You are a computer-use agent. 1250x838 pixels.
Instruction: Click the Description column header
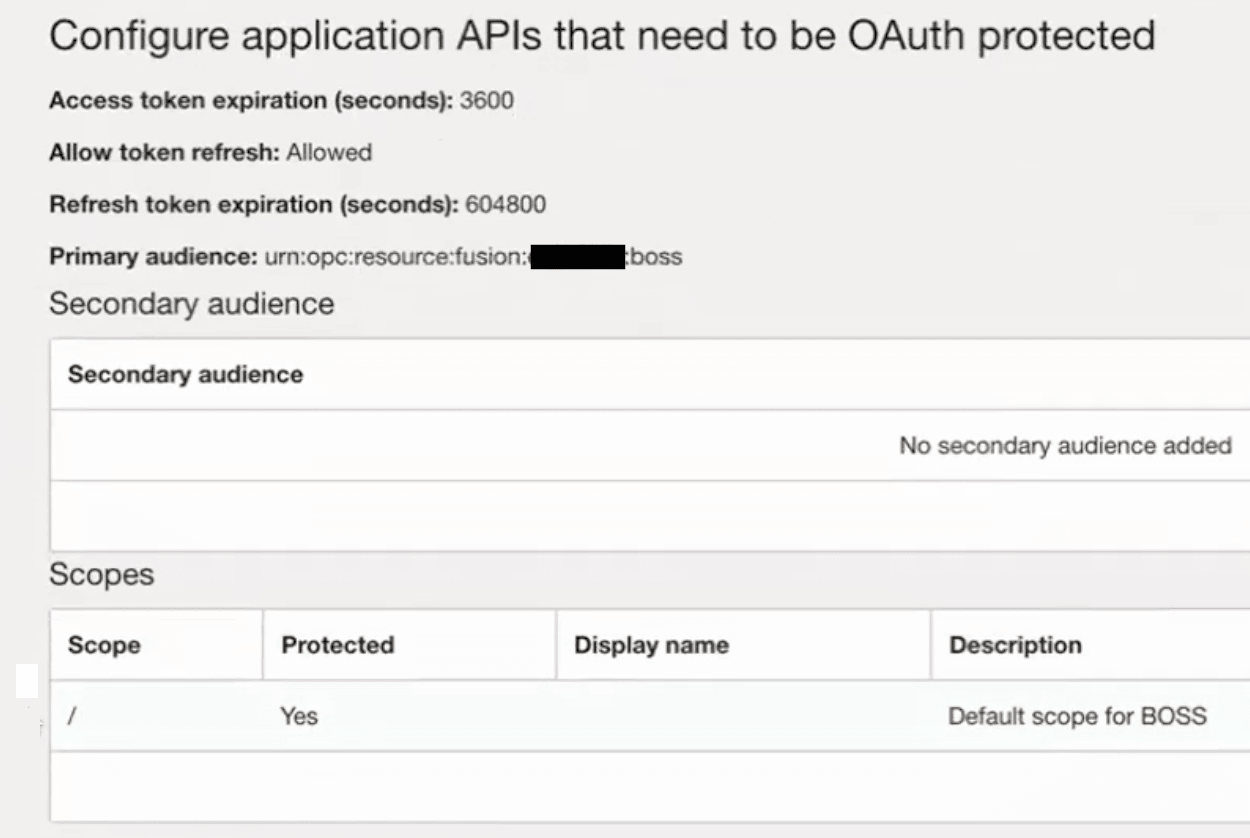click(1015, 645)
